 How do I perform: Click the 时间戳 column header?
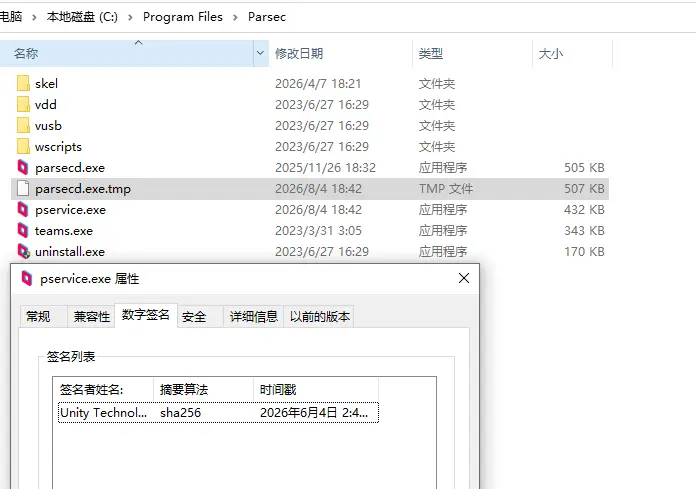pyautogui.click(x=316, y=390)
